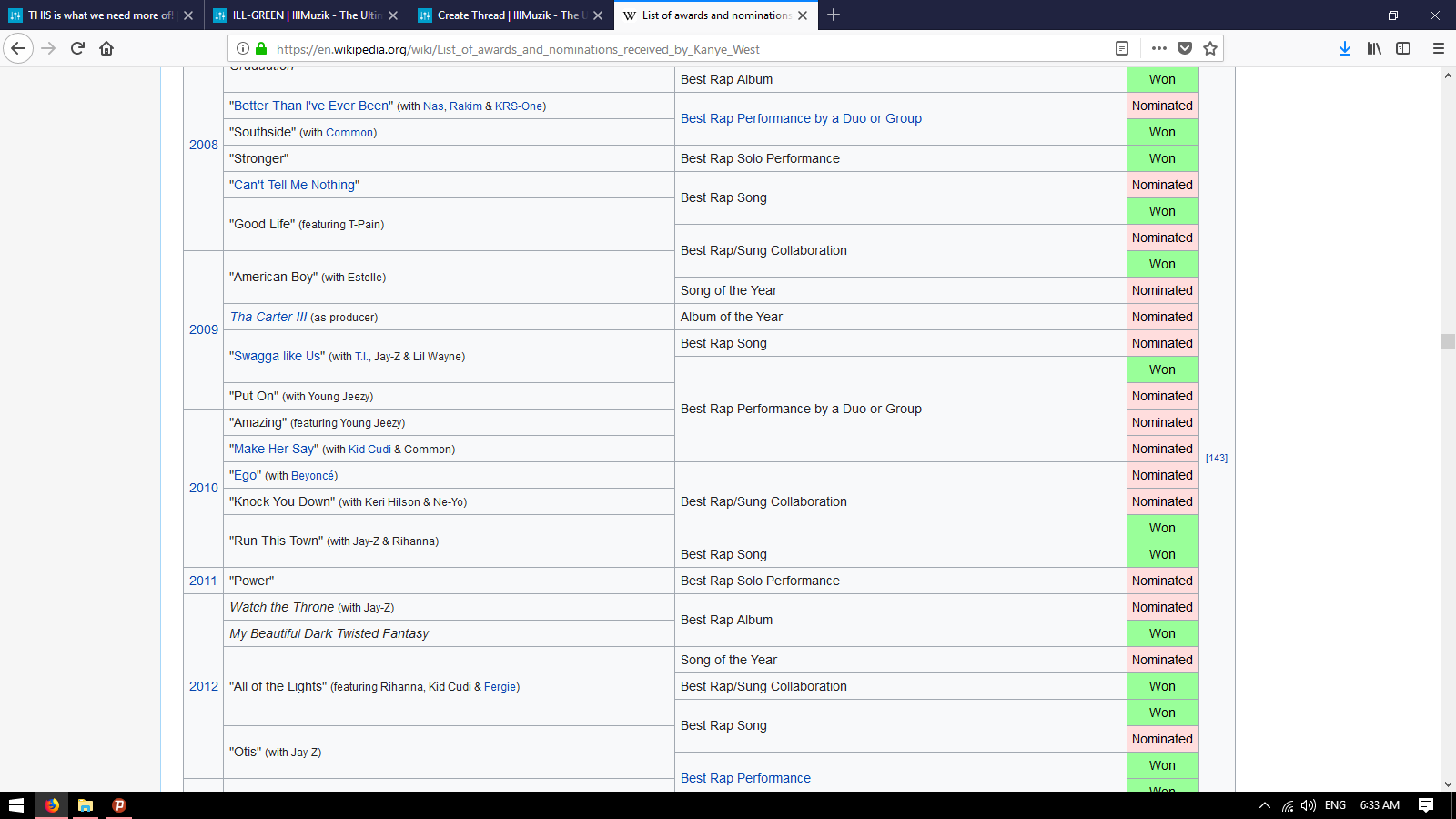Open the downloads panel
Image resolution: width=1456 pixels, height=819 pixels.
coord(1345,48)
